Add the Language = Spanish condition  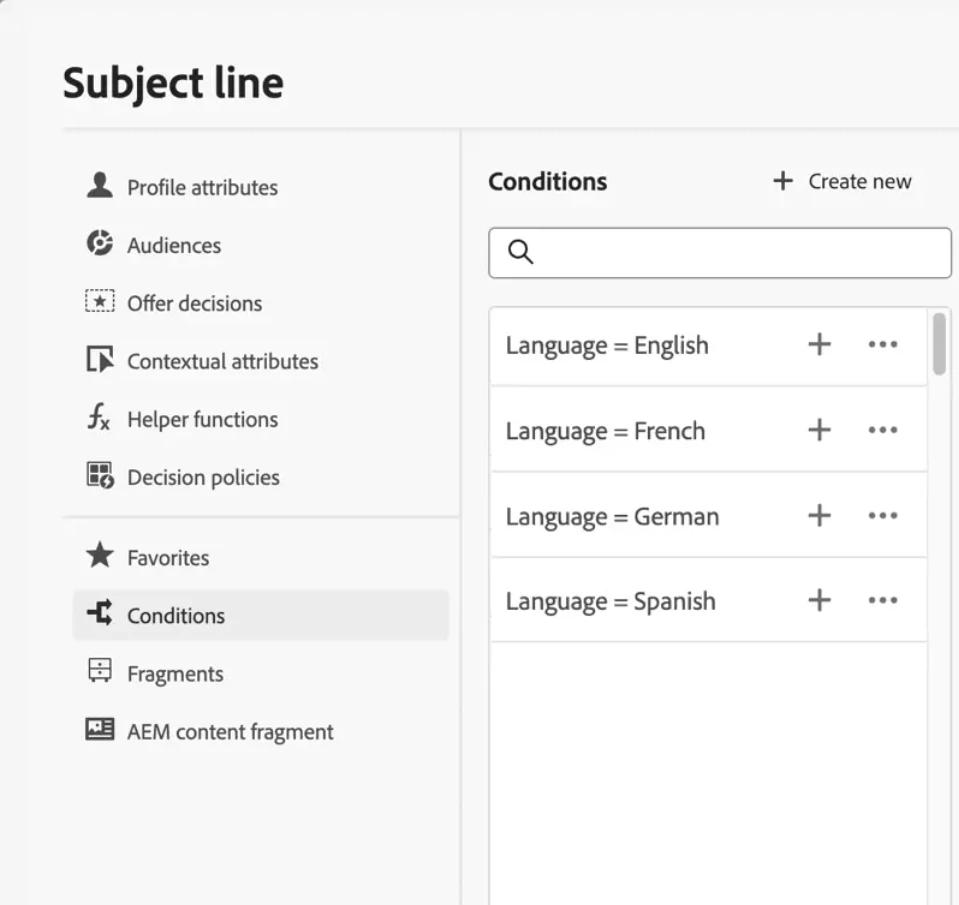pos(819,600)
